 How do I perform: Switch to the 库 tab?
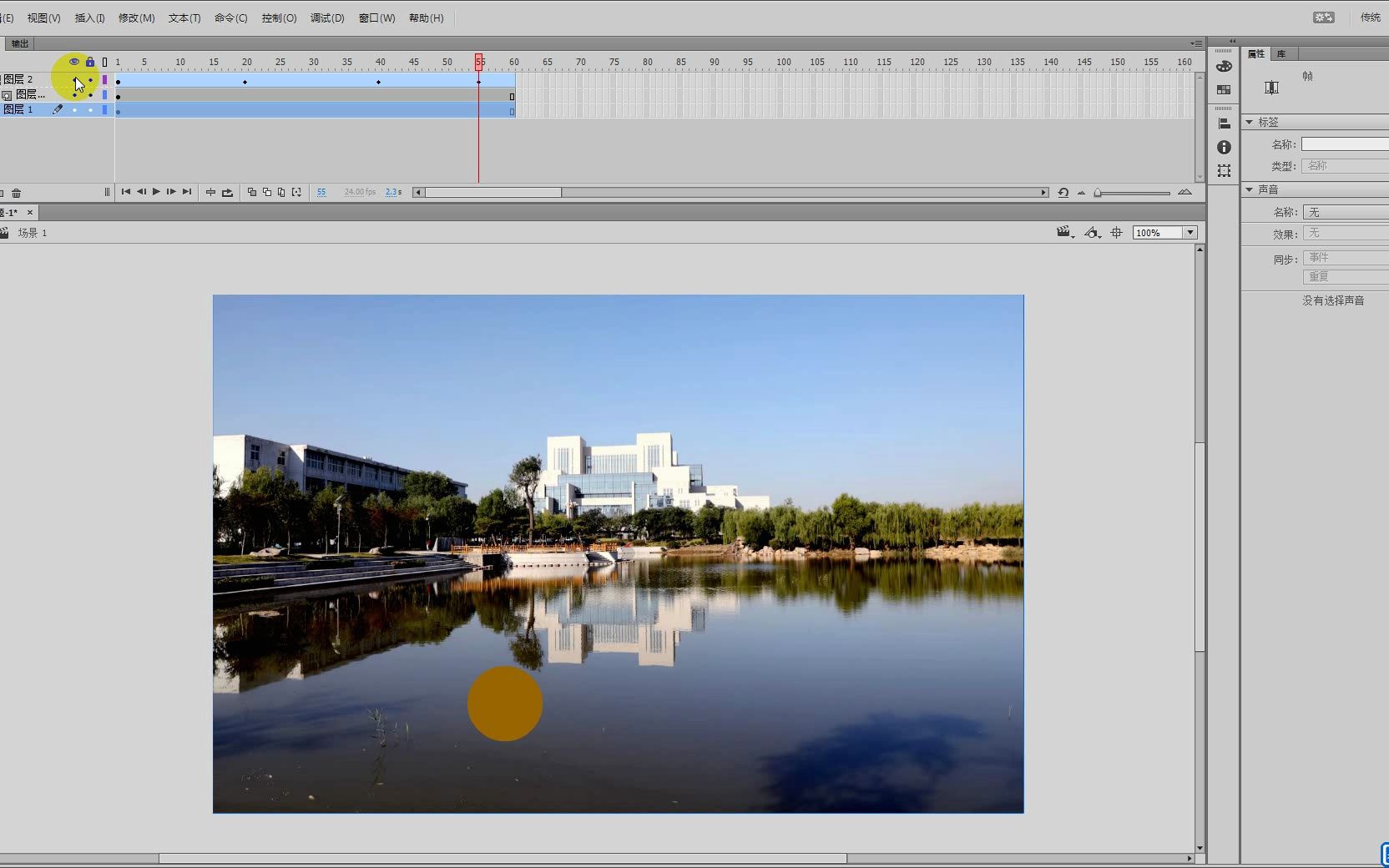pos(1281,54)
